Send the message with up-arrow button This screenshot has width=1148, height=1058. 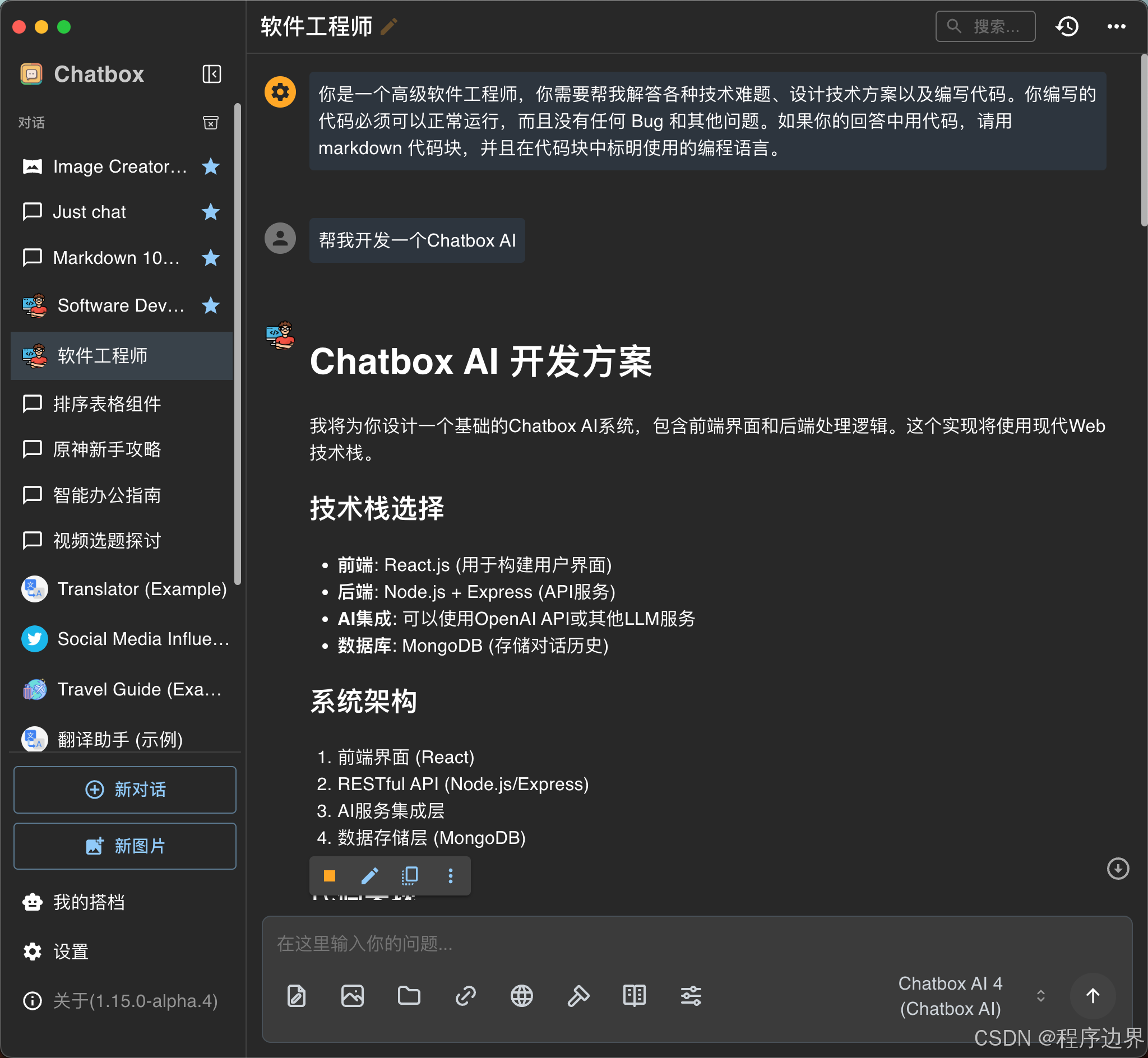[1093, 996]
